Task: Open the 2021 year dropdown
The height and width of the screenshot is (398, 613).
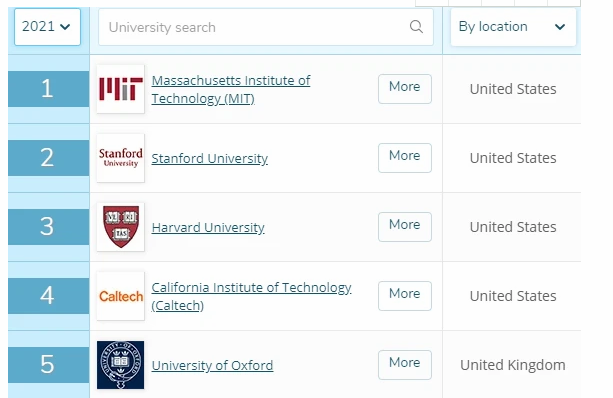Action: [x=47, y=27]
